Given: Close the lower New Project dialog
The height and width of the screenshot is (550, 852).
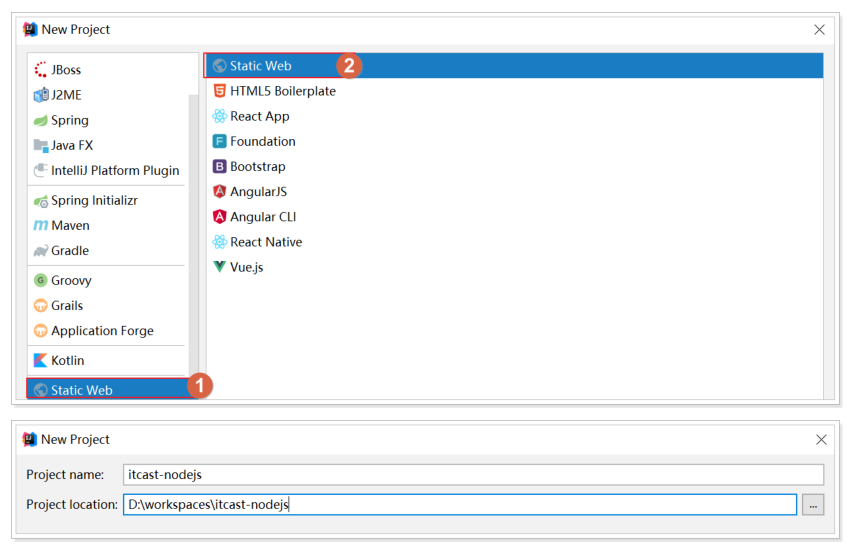Looking at the screenshot, I should coord(821,440).
